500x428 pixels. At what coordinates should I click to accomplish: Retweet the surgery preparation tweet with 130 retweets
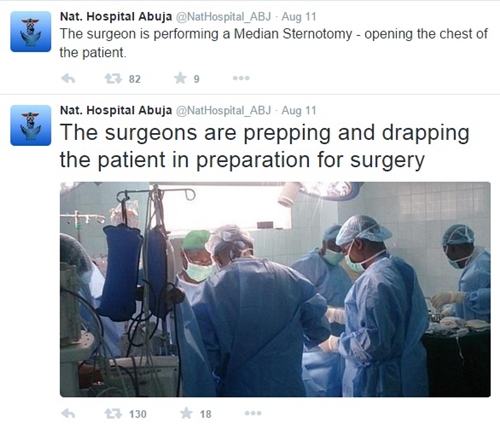(x=113, y=414)
